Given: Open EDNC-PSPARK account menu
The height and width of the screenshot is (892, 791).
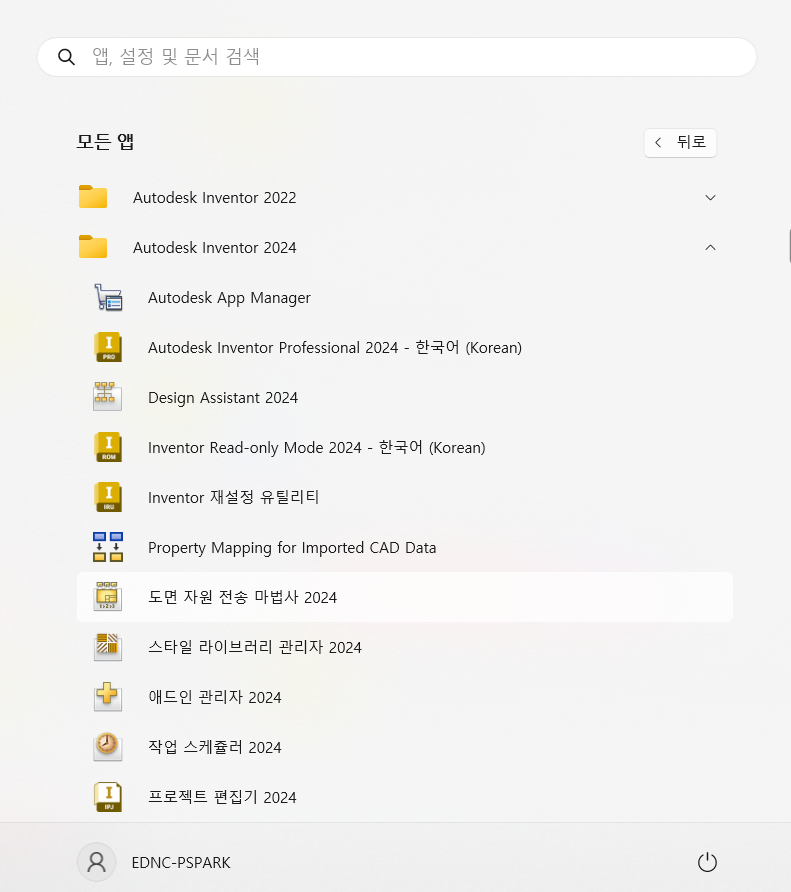Looking at the screenshot, I should pos(154,862).
